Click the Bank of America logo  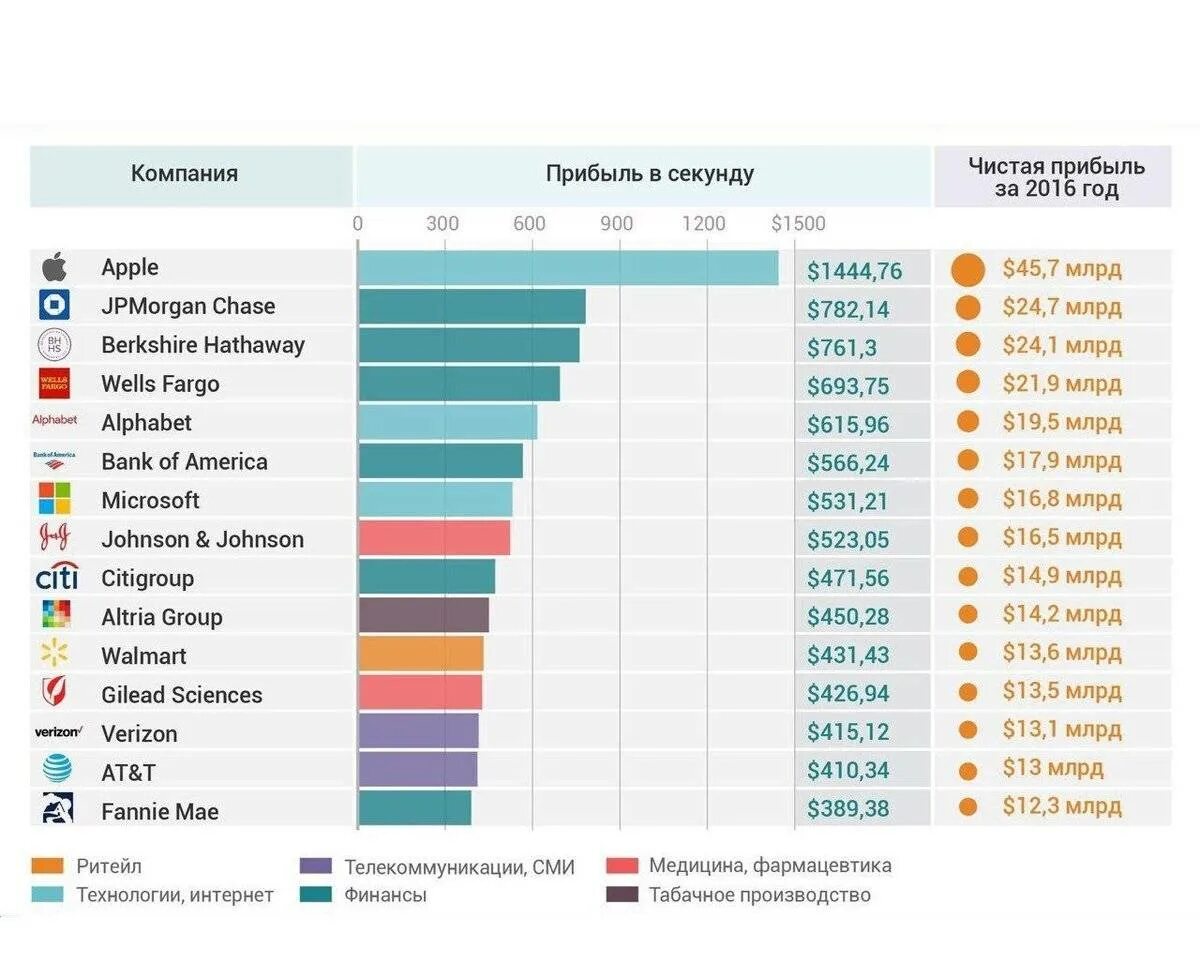(54, 460)
